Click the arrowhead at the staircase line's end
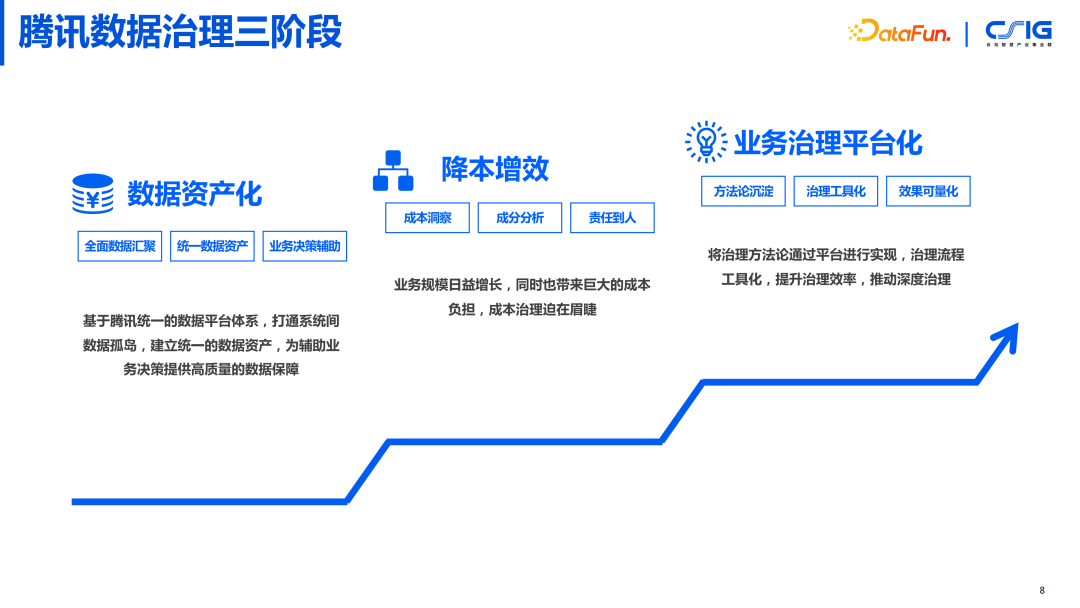This screenshot has height=608, width=1080. point(1006,338)
